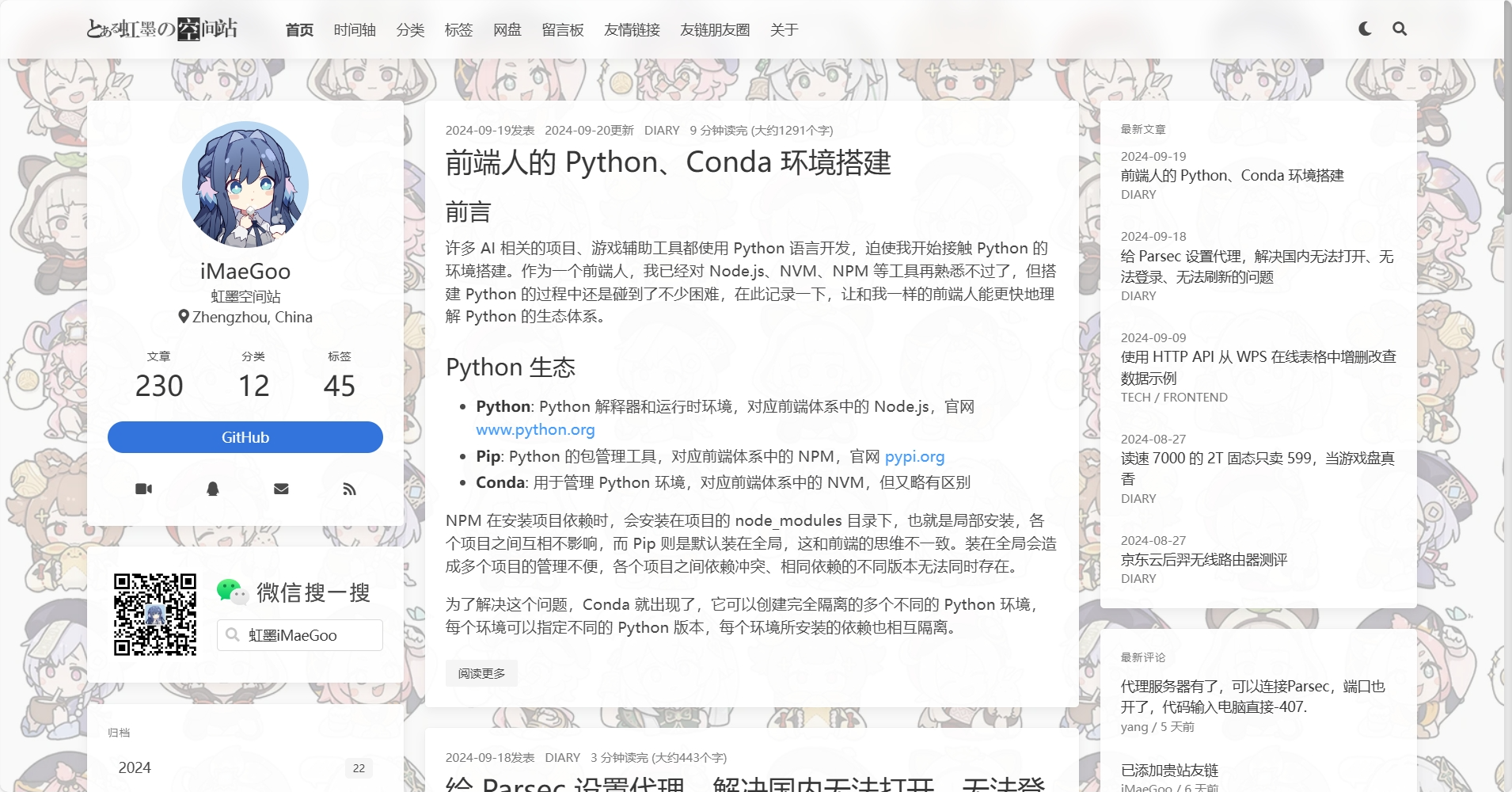Click the とある虹墨の空间站 site logo

(x=164, y=28)
